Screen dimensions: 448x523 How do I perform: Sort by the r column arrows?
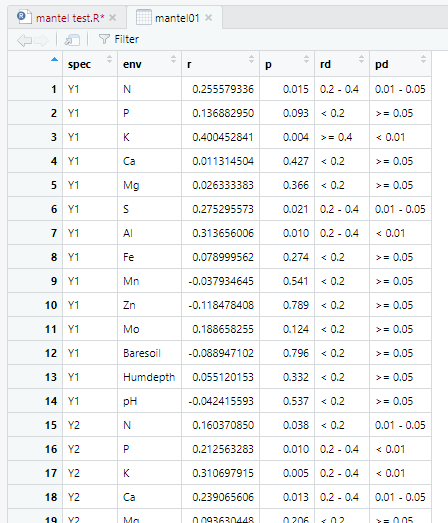tap(252, 59)
